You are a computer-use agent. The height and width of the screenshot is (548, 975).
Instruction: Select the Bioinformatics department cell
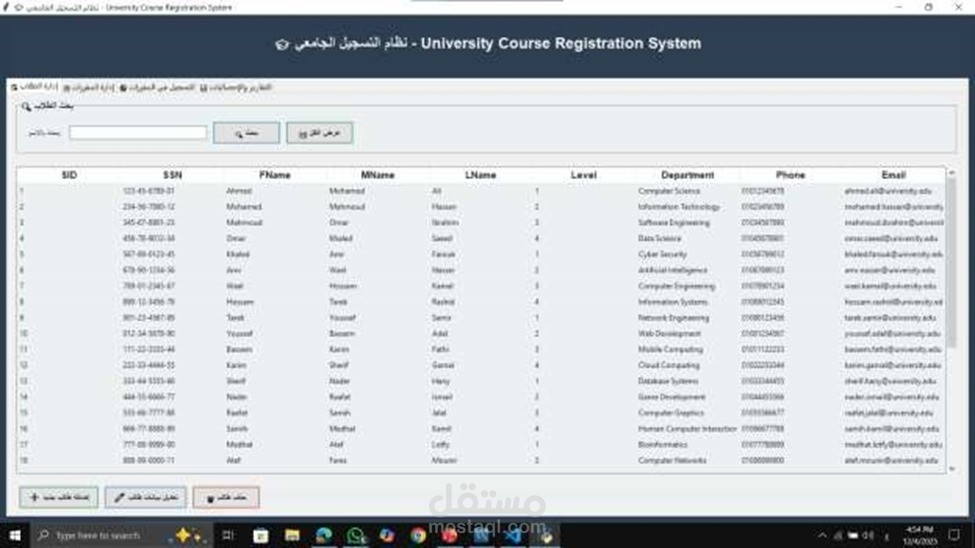(x=662, y=445)
